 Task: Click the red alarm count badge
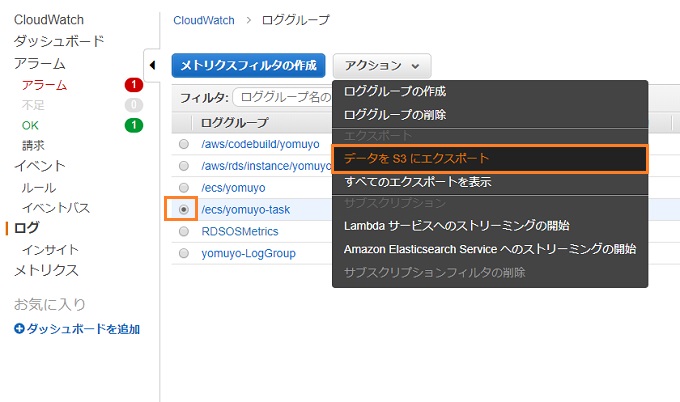[134, 85]
